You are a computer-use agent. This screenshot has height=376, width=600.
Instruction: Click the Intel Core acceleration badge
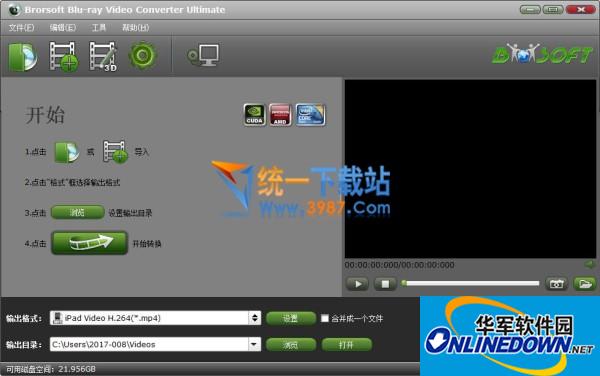point(310,115)
